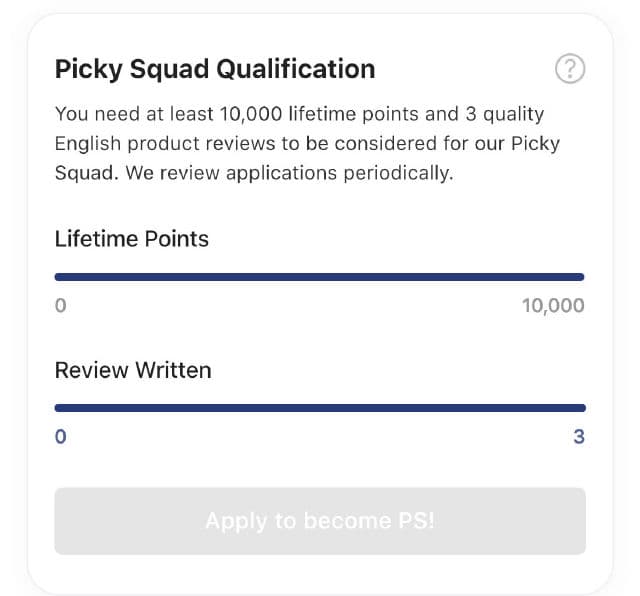This screenshot has width=640, height=596.
Task: Click the Lifetime Points progress bar
Action: [x=319, y=277]
